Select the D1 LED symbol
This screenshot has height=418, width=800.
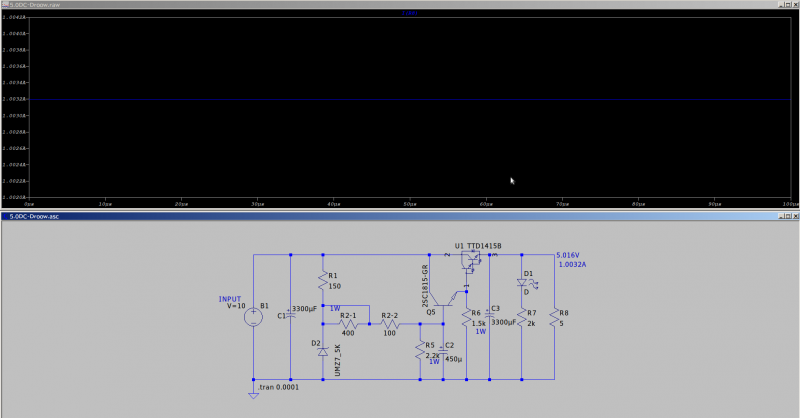[x=522, y=282]
